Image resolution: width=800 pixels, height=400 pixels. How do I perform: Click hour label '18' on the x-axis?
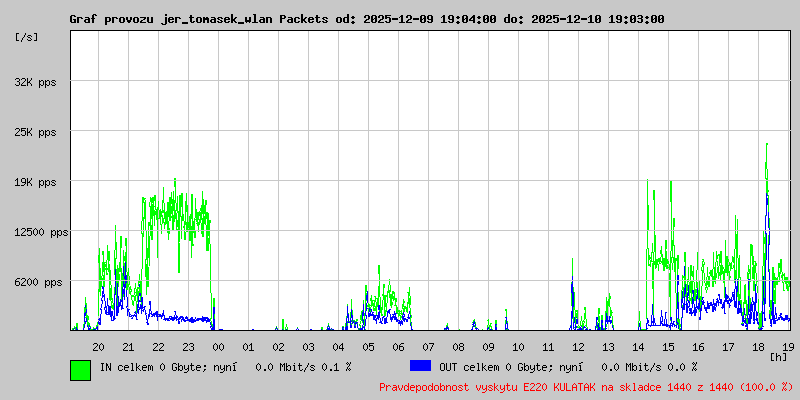[759, 347]
